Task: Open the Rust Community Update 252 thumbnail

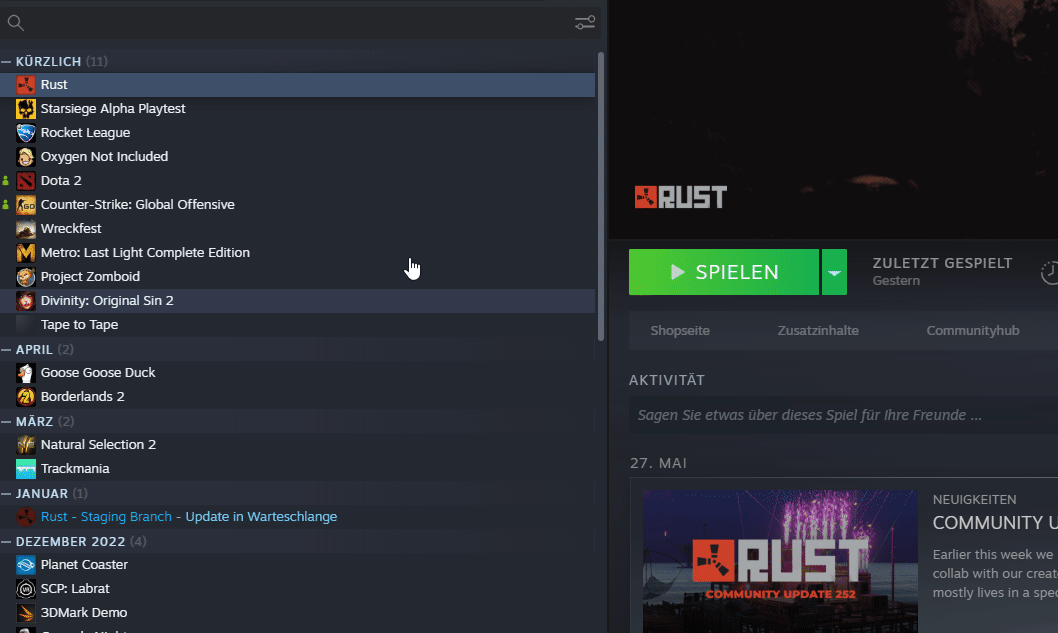Action: tap(780, 561)
